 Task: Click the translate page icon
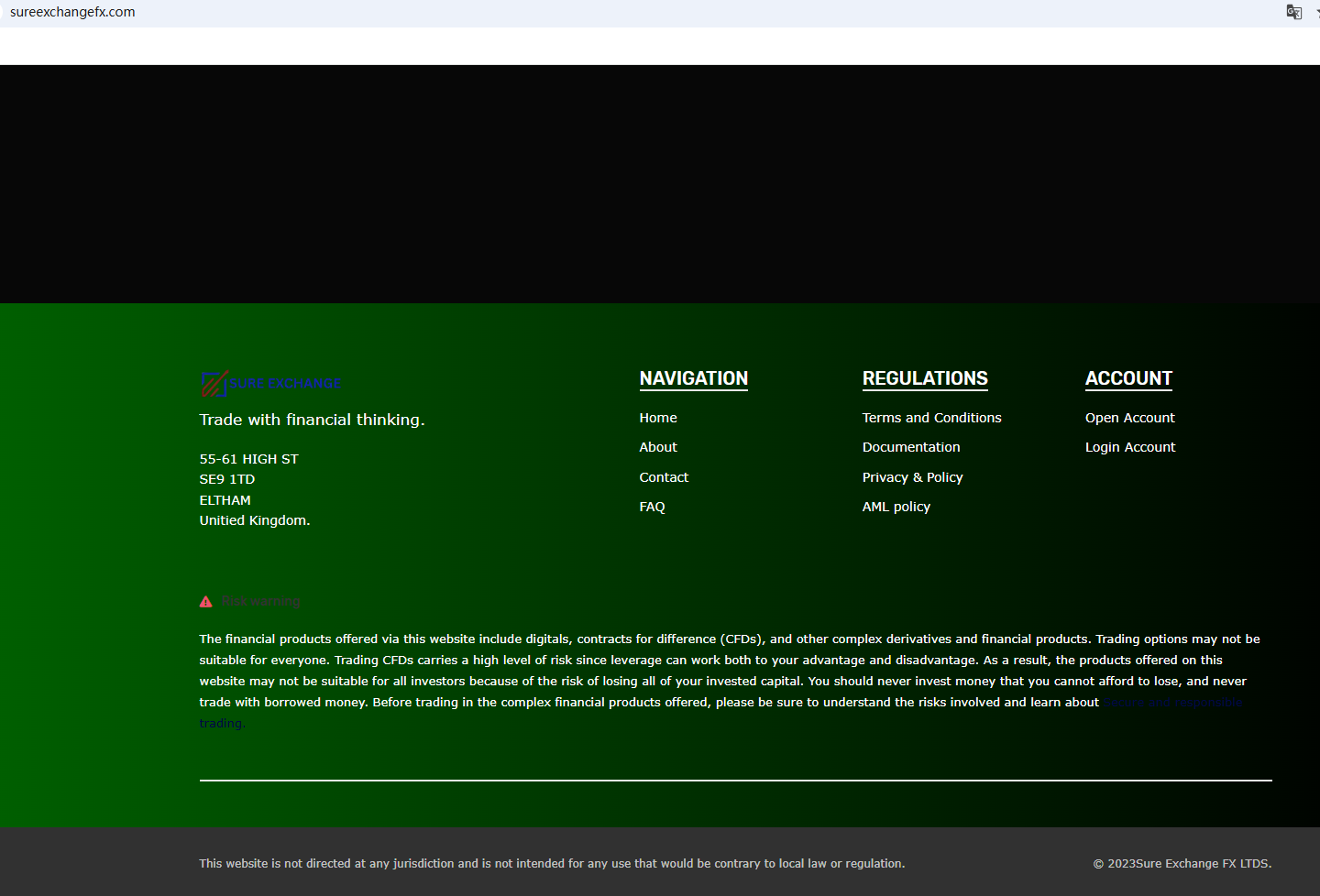point(1294,12)
